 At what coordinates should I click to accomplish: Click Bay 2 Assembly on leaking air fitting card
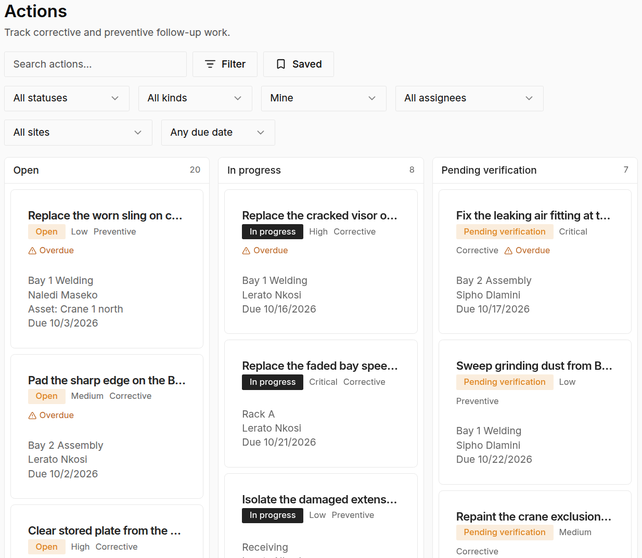(x=494, y=281)
